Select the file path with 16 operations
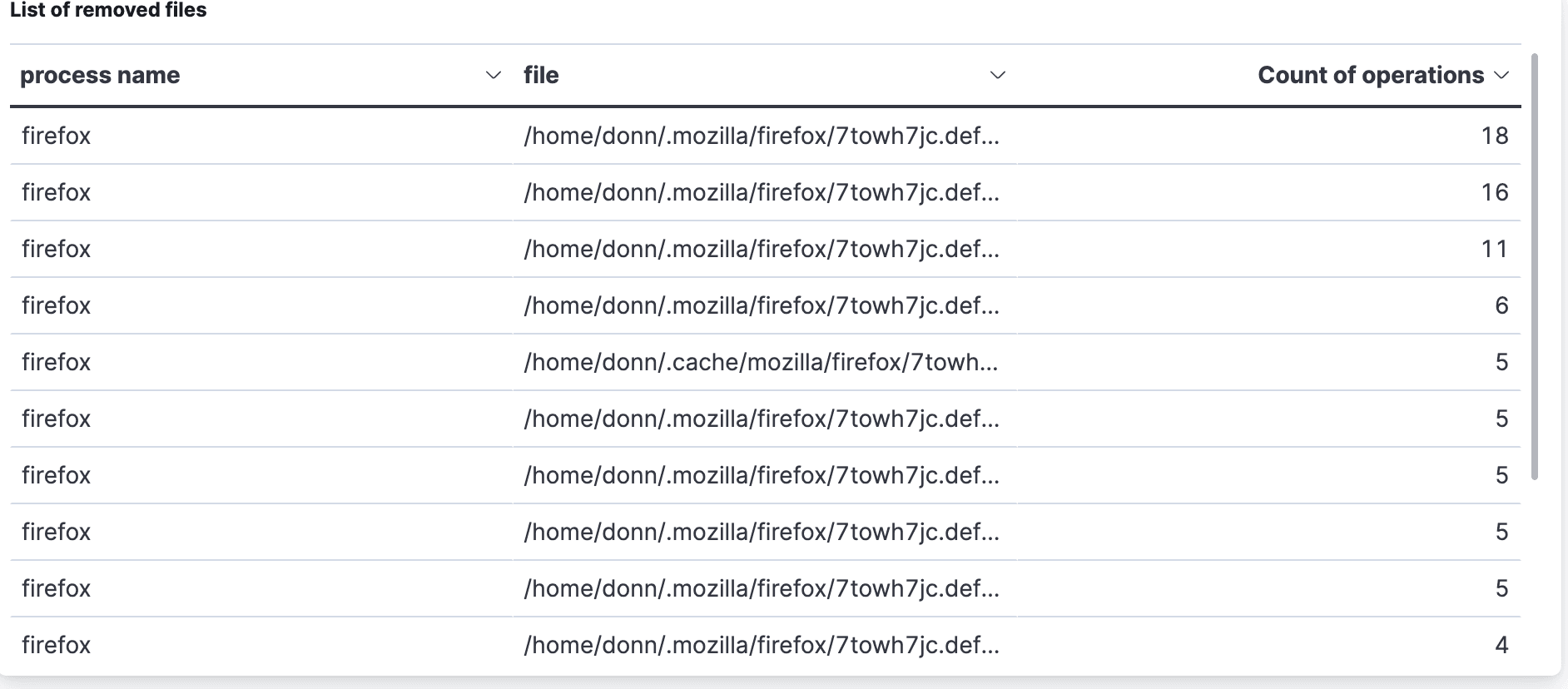The height and width of the screenshot is (689, 1568). pyautogui.click(x=761, y=192)
